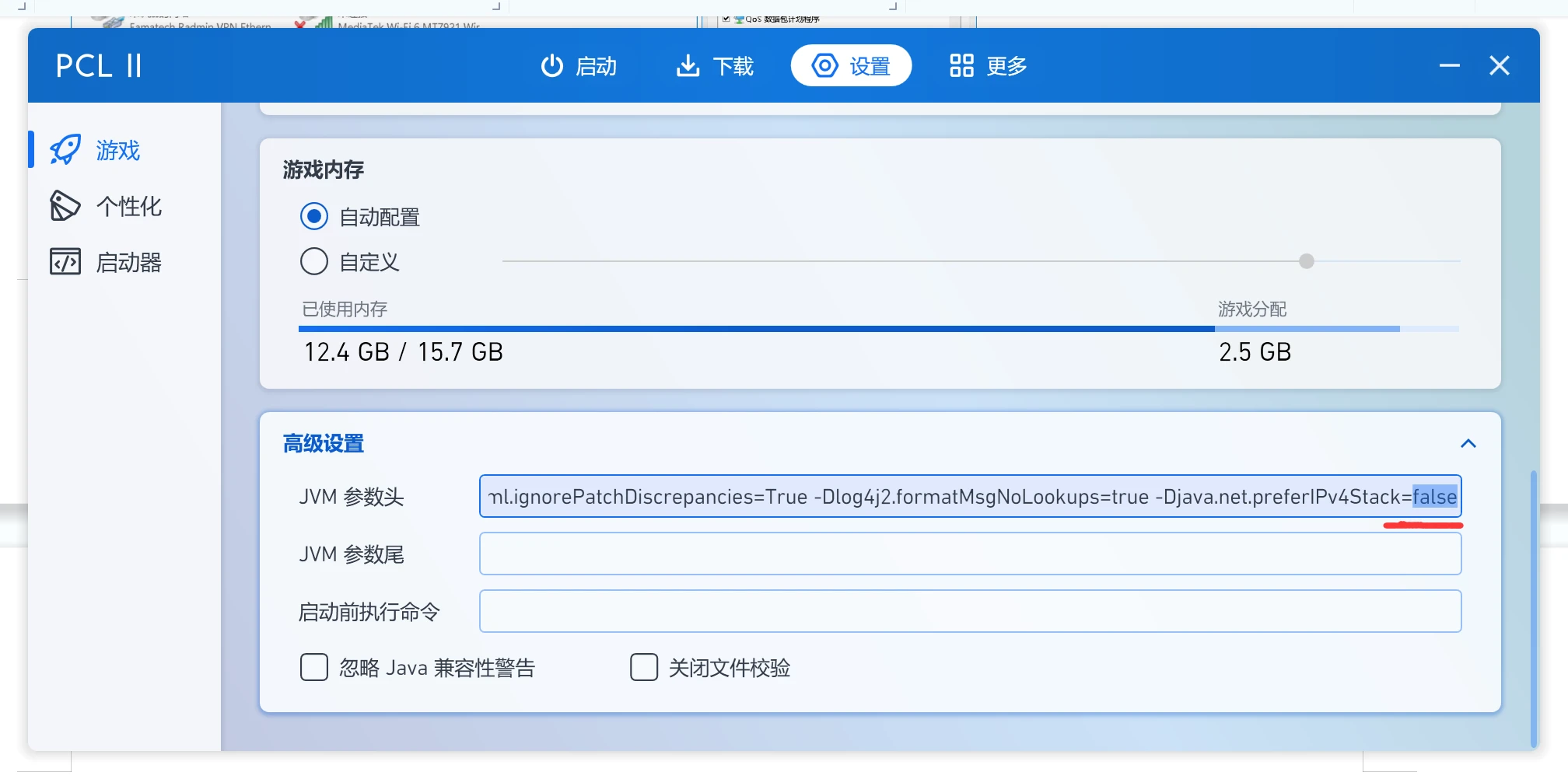The image size is (1568, 779).
Task: Click the 12.4 GB / 15.7 GB value
Action: click(x=403, y=352)
